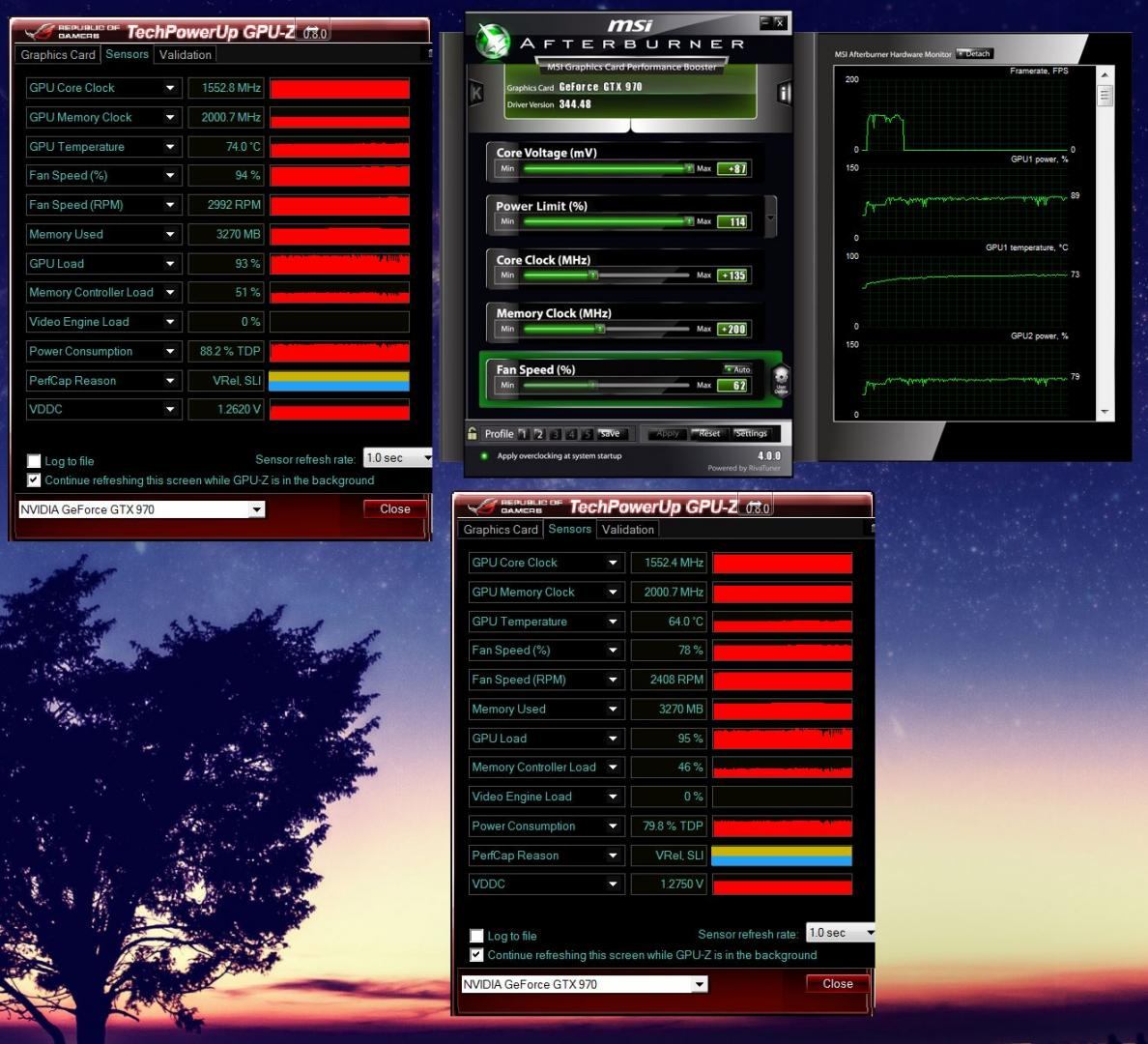The image size is (1148, 1044).
Task: Click Close button in bottom GPU-Z
Action: [838, 983]
